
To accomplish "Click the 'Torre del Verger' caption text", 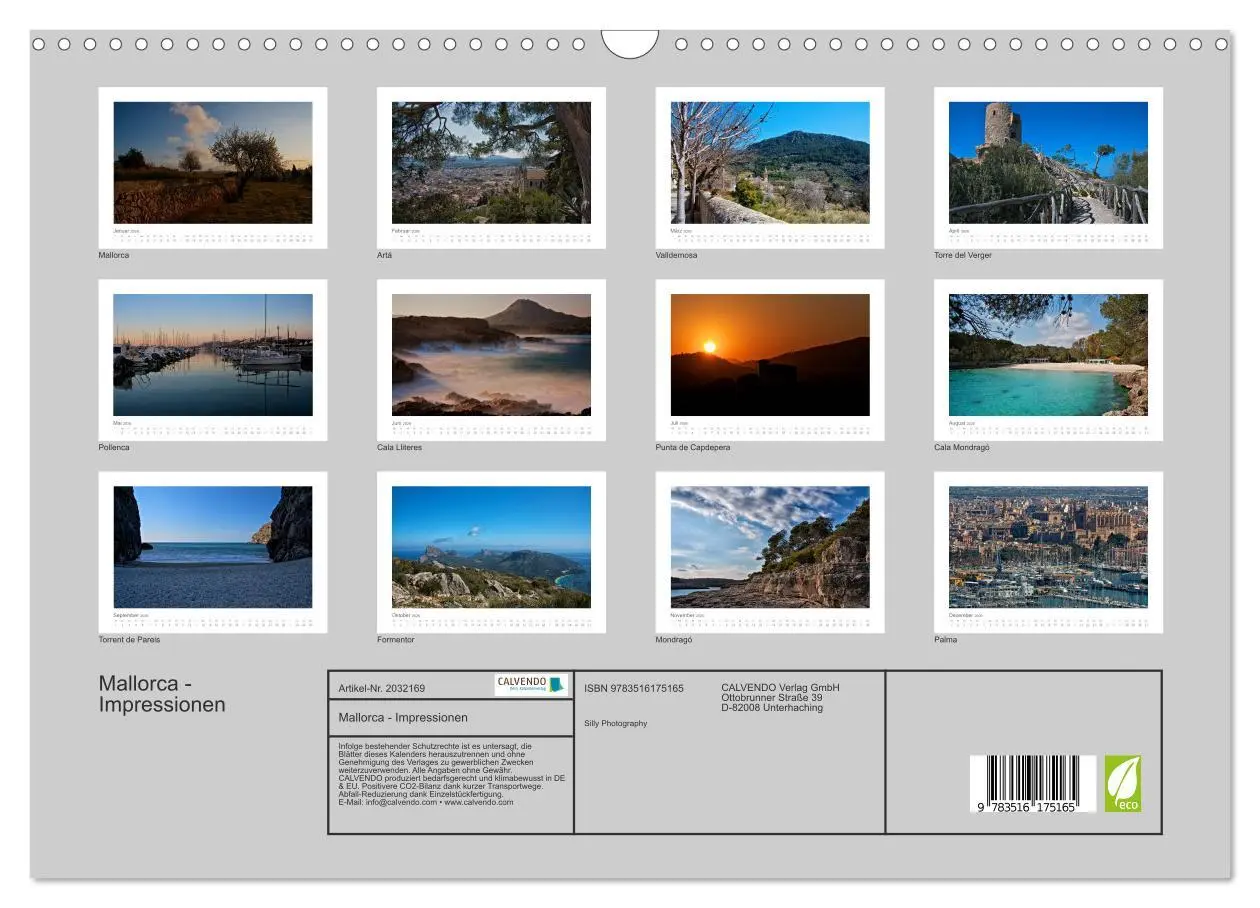I will (963, 255).
